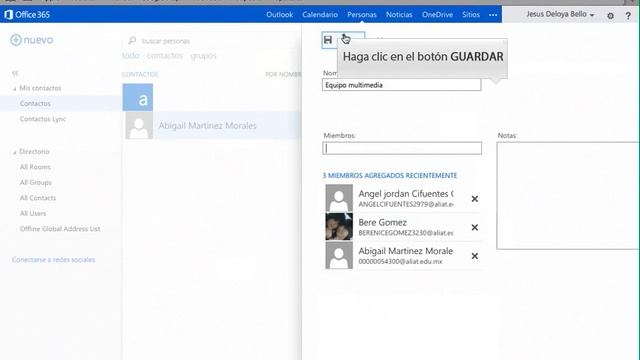The height and width of the screenshot is (360, 640).
Task: Collapse the left navigation pane chevrons
Action: [x=15, y=73]
